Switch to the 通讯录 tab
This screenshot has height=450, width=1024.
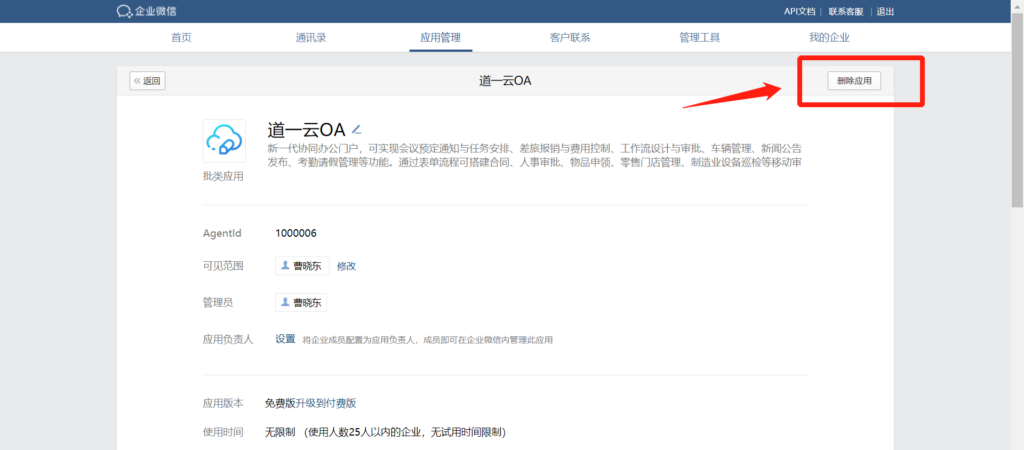coord(310,37)
